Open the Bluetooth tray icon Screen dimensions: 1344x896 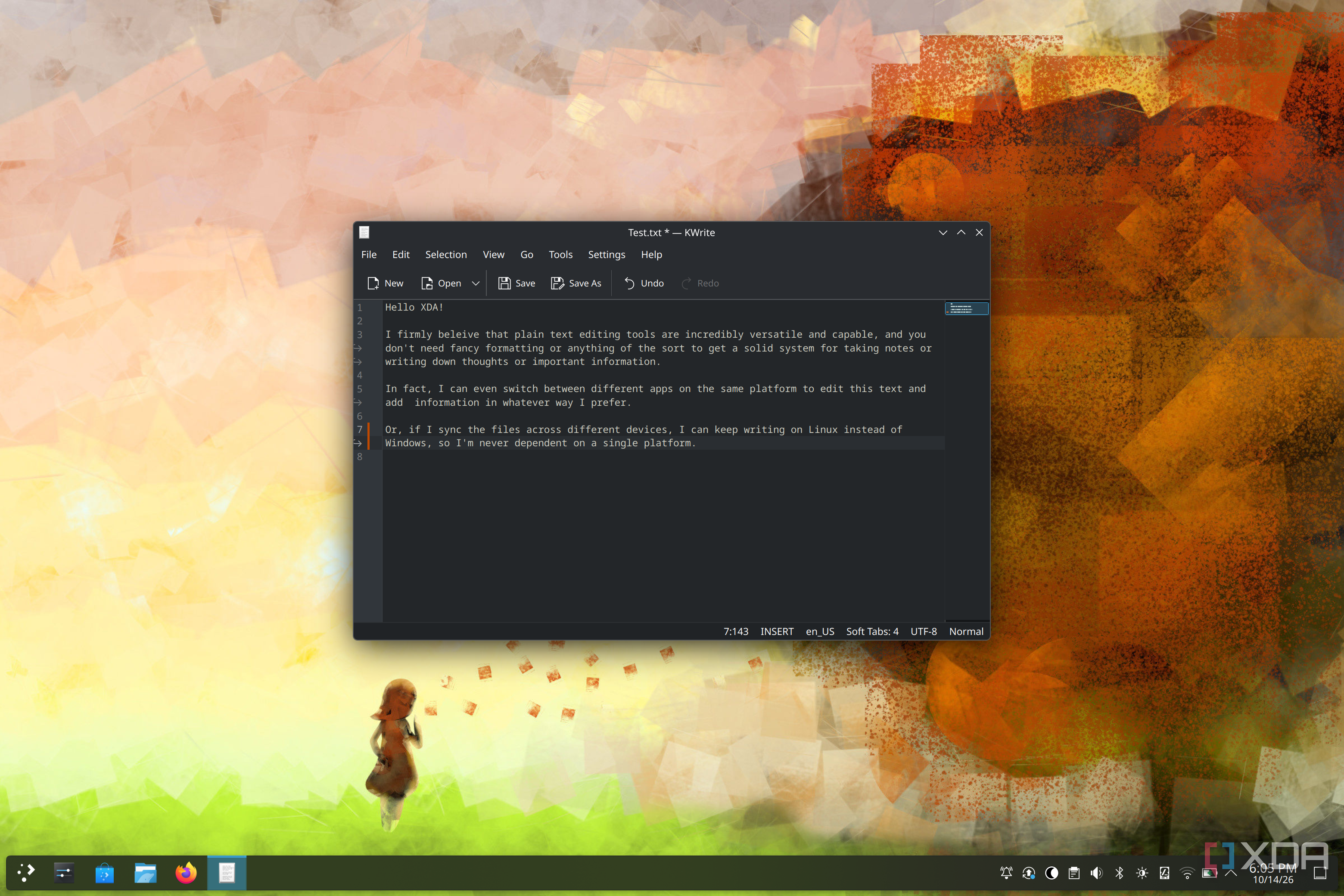point(1119,873)
